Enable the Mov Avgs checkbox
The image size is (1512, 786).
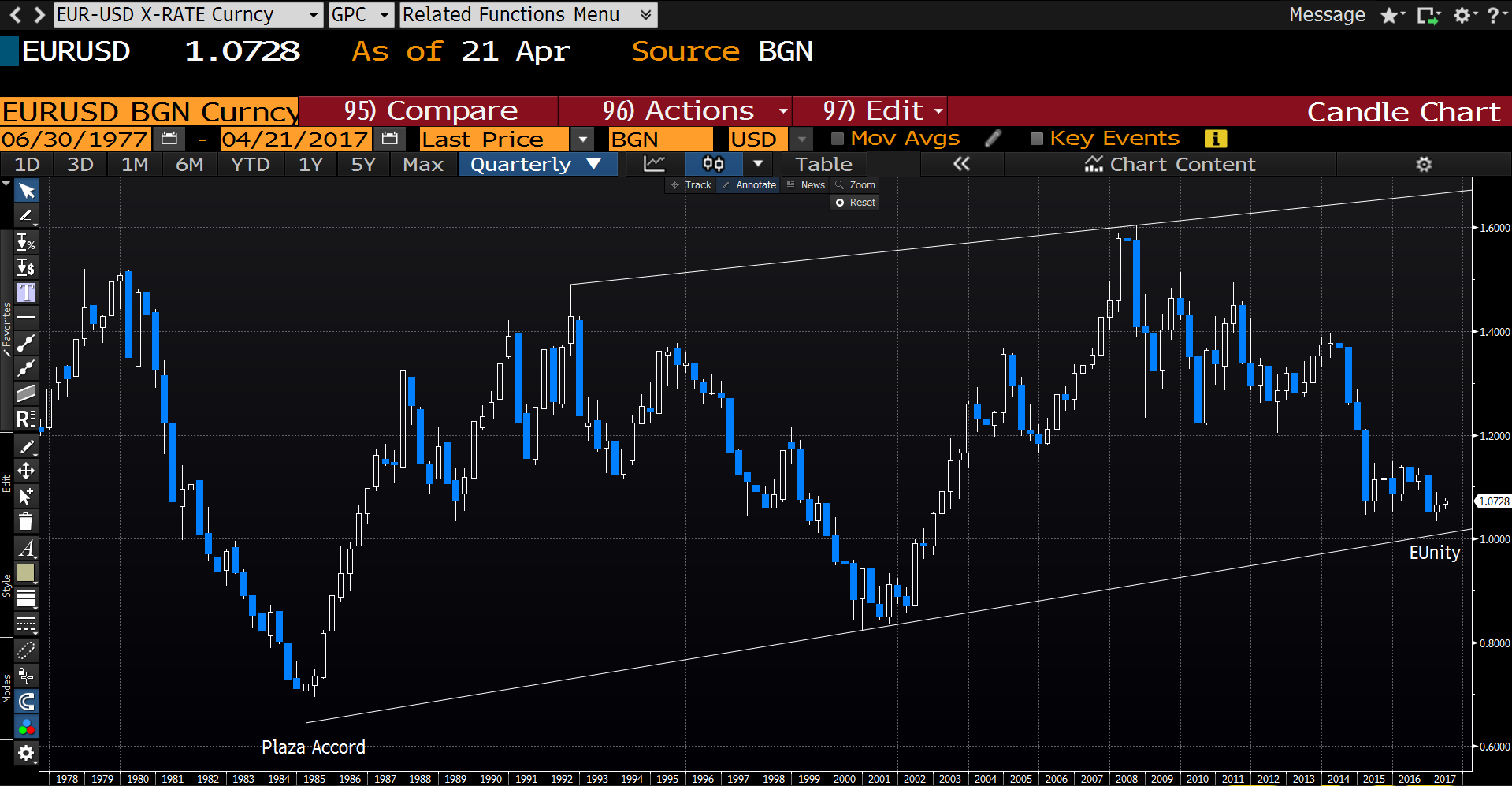pos(838,139)
